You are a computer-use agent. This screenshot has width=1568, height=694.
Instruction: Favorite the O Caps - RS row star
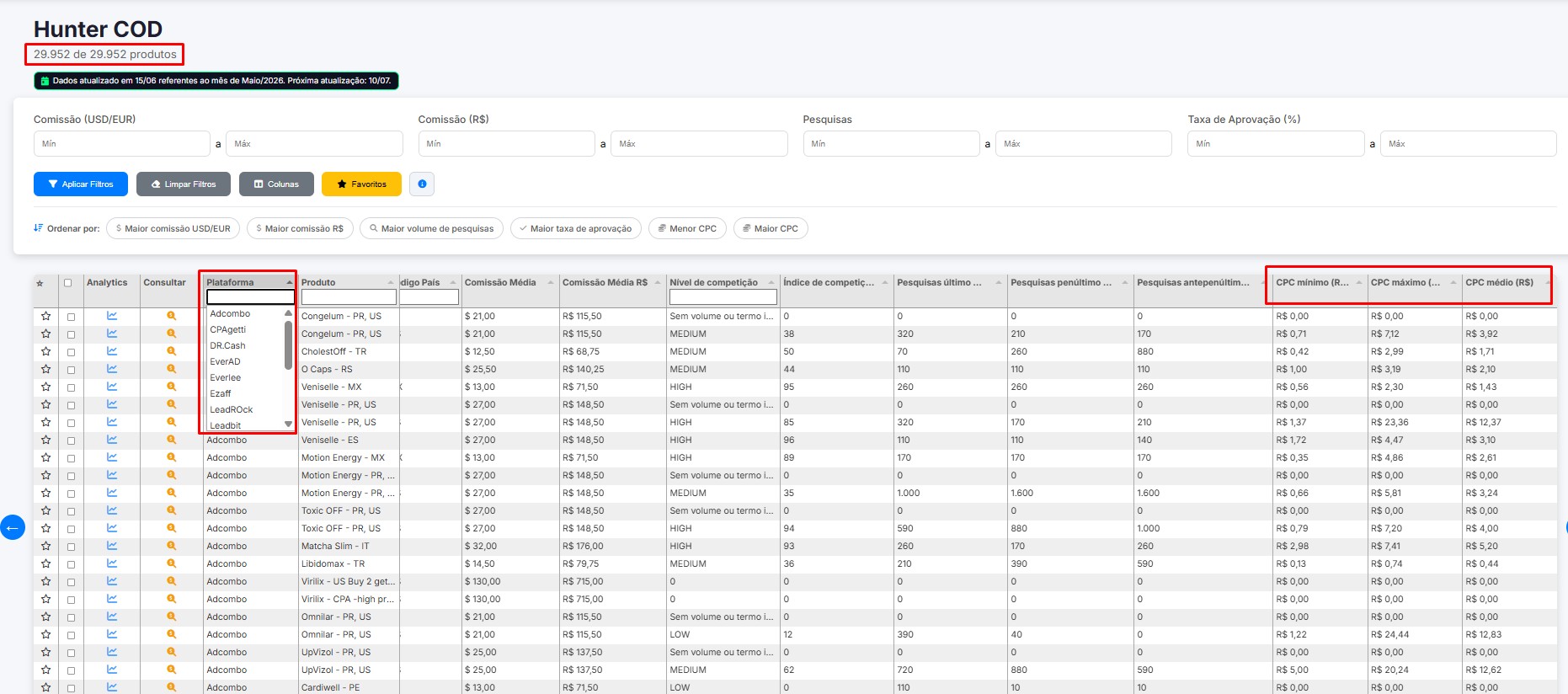pyautogui.click(x=45, y=369)
